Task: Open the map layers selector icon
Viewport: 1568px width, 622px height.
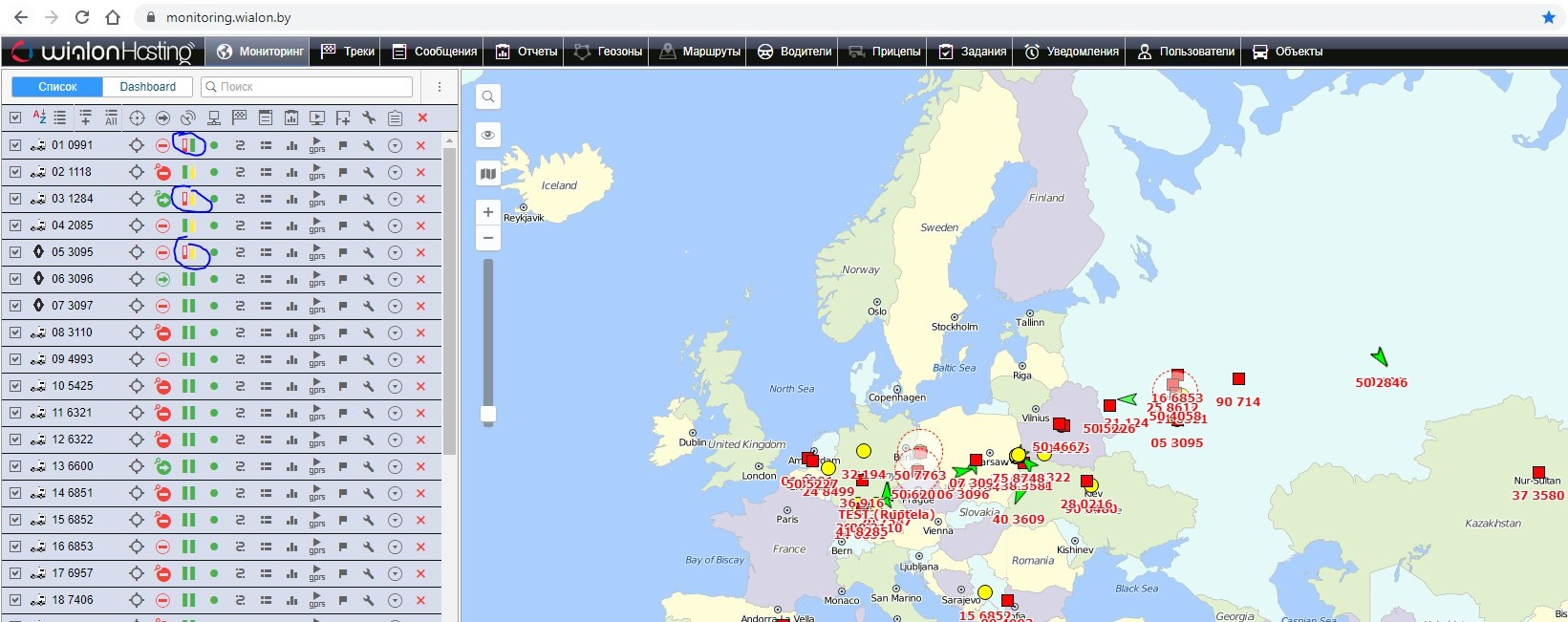Action: [488, 174]
